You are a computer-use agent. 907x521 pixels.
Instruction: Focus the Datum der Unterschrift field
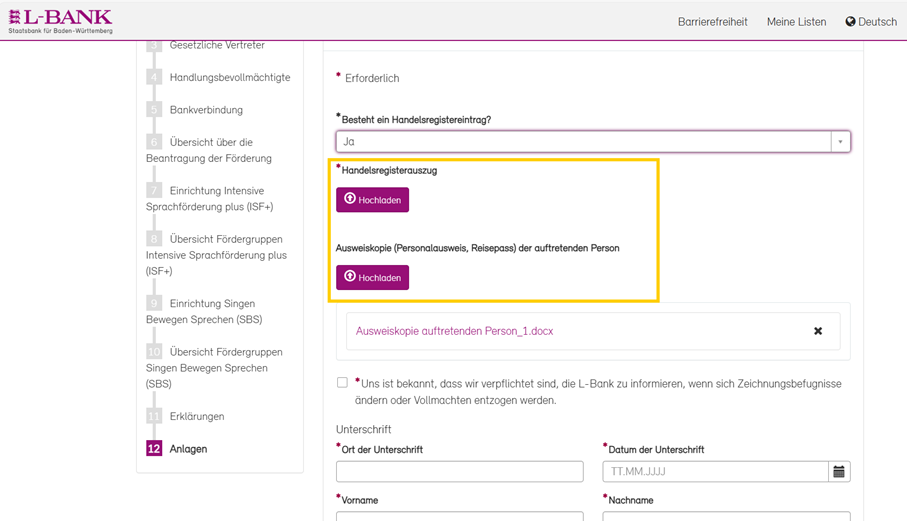(x=715, y=471)
